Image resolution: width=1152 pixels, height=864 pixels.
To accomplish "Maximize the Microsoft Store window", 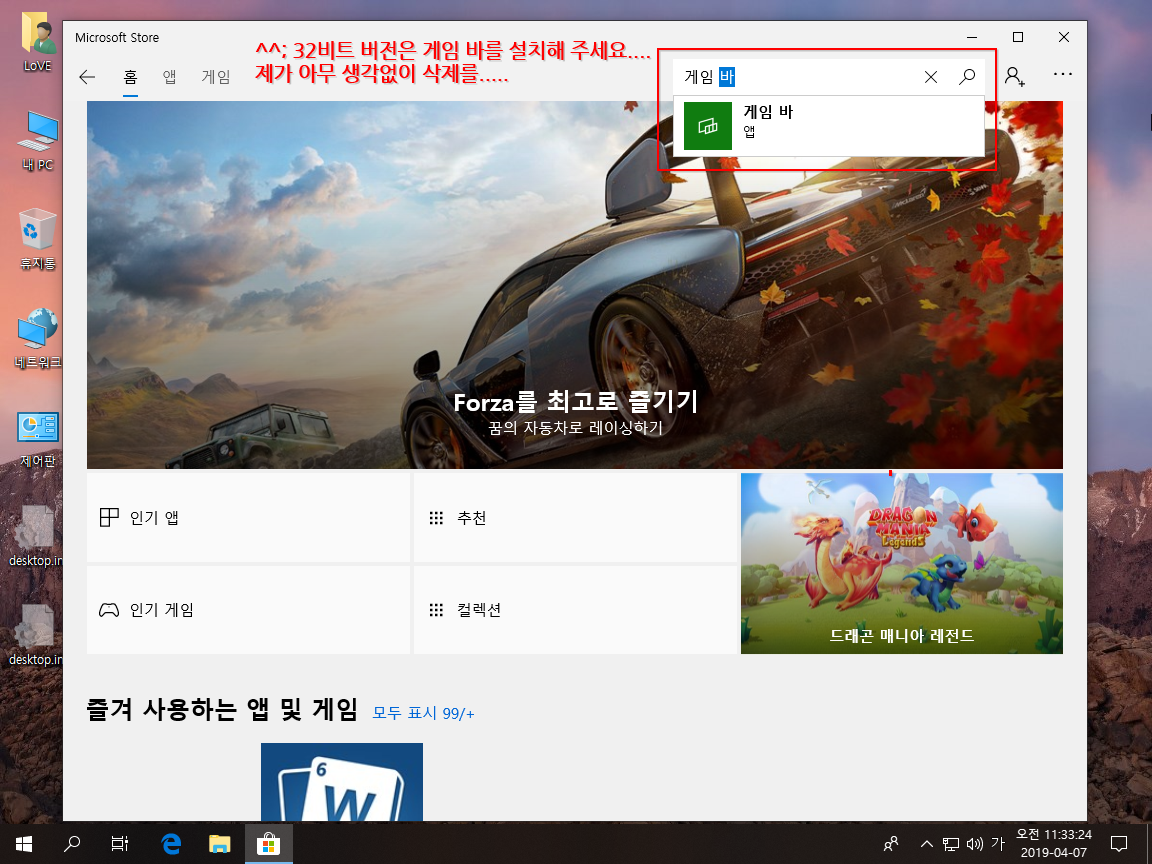I will tap(1018, 37).
